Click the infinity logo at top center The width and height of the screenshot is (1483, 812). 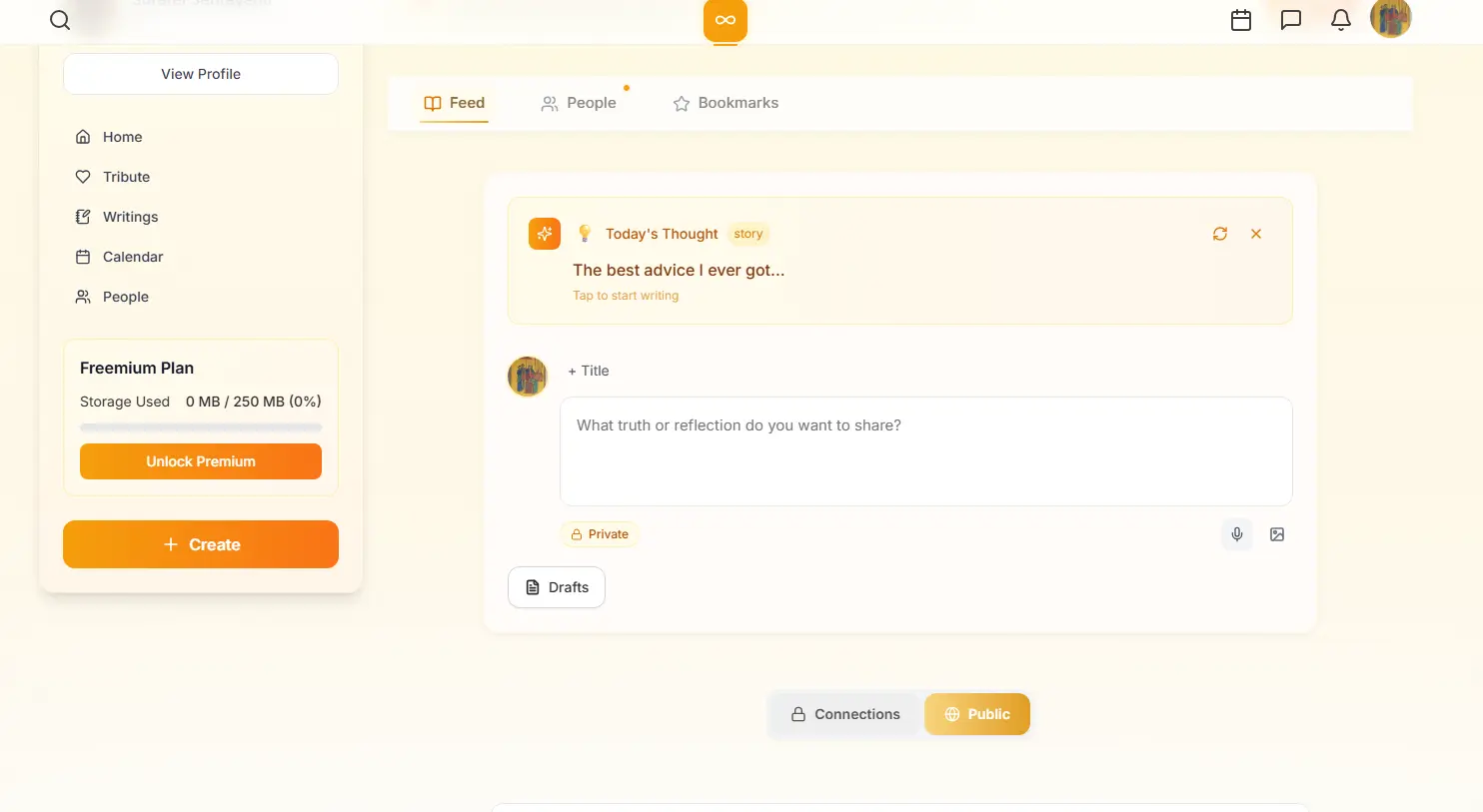pyautogui.click(x=725, y=20)
